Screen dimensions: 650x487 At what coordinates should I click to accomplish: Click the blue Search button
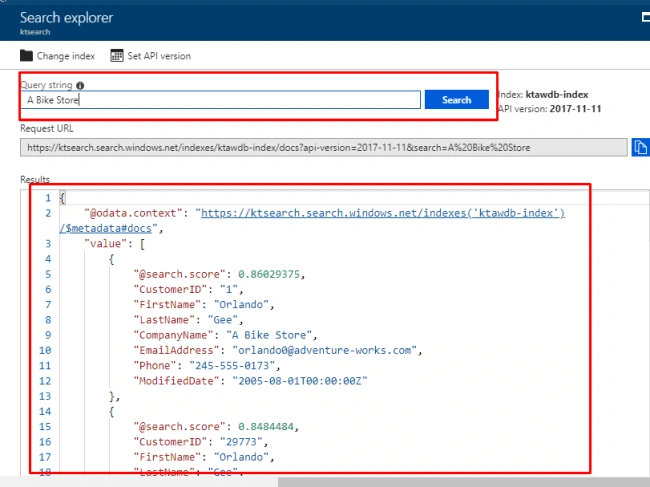point(456,99)
